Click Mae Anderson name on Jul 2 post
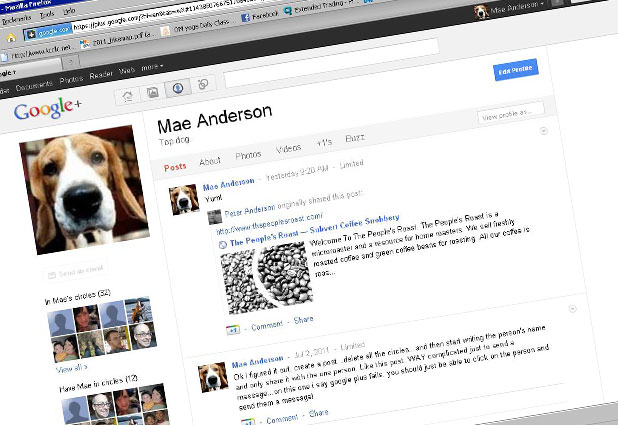The width and height of the screenshot is (618, 425). point(257,362)
